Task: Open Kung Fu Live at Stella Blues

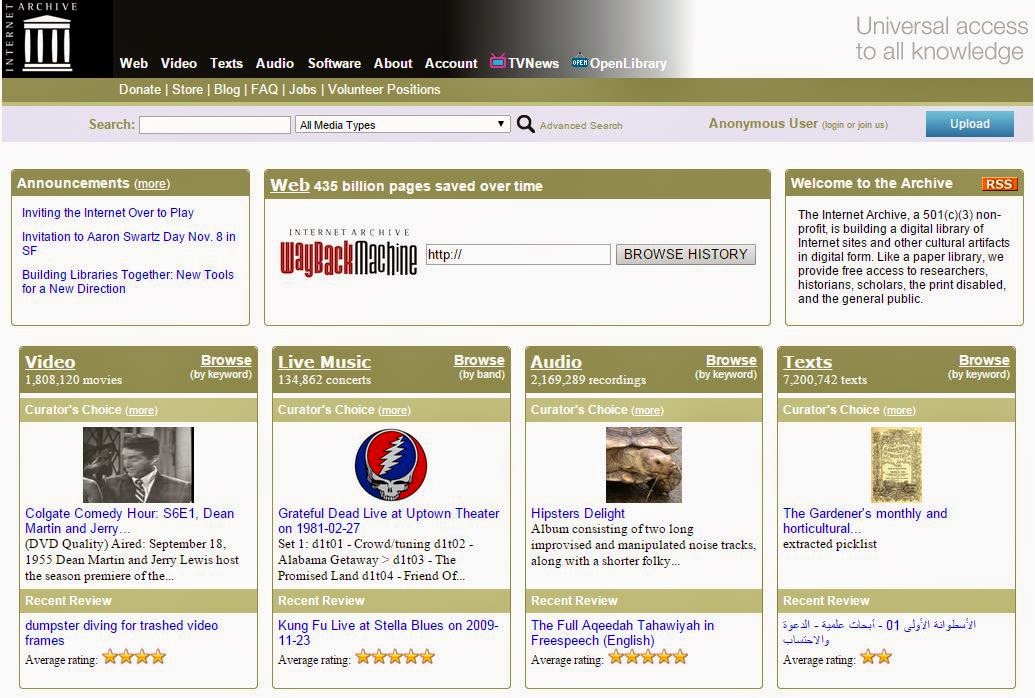Action: pos(388,633)
